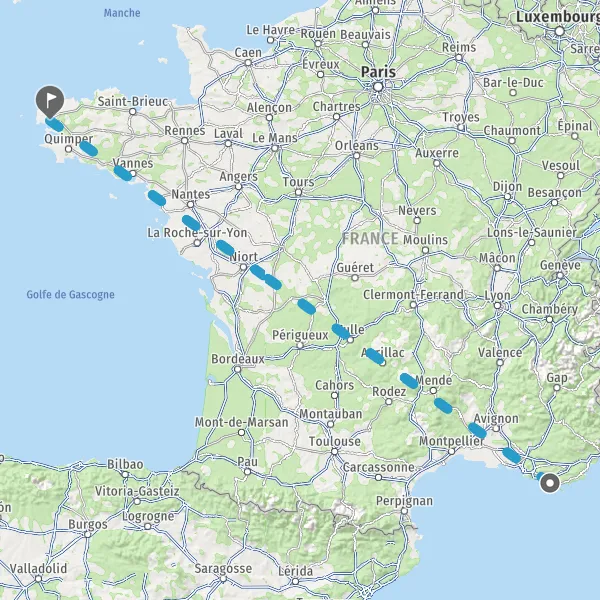Click the Golfe de Gascogne label
Image resolution: width=600 pixels, height=600 pixels.
[x=70, y=295]
